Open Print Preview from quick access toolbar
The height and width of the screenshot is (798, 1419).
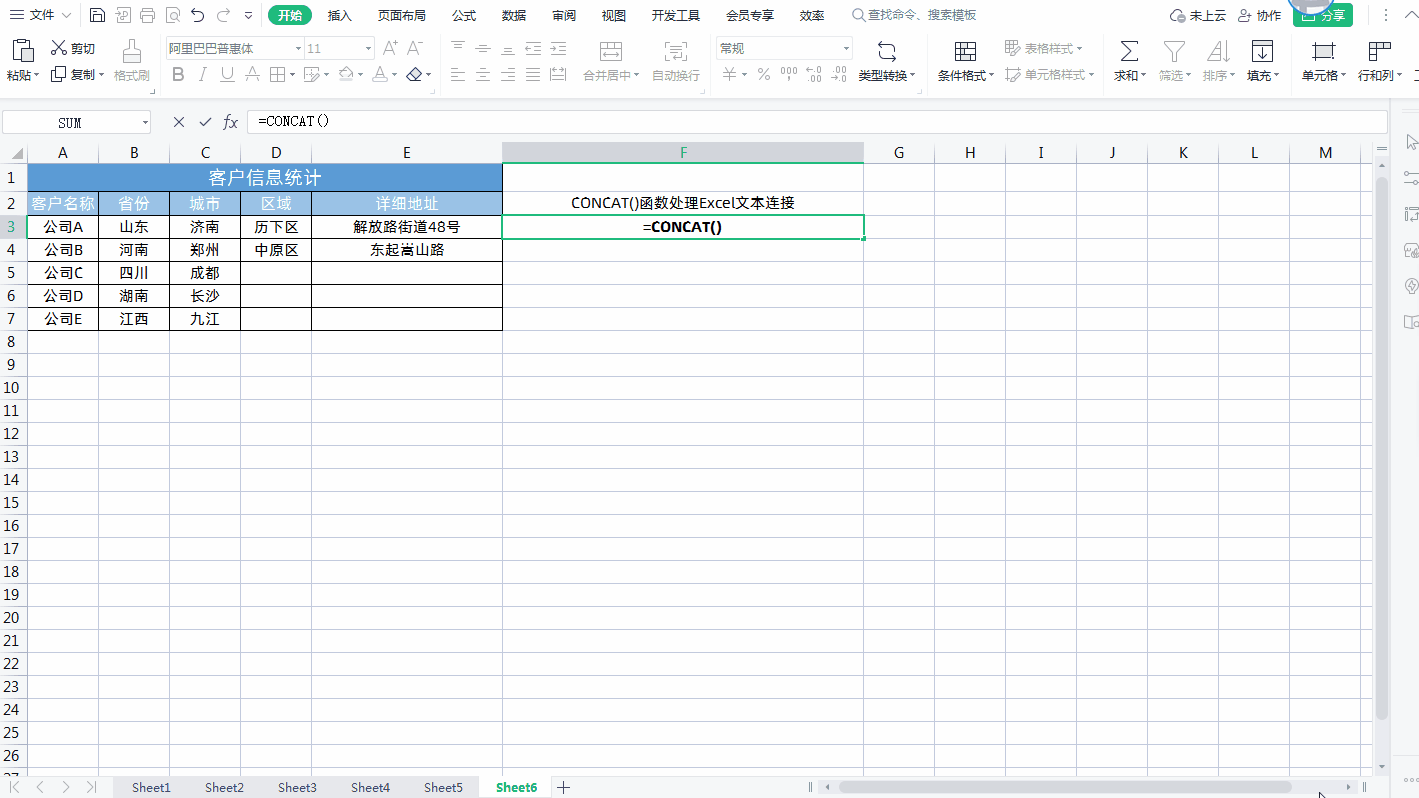(173, 15)
